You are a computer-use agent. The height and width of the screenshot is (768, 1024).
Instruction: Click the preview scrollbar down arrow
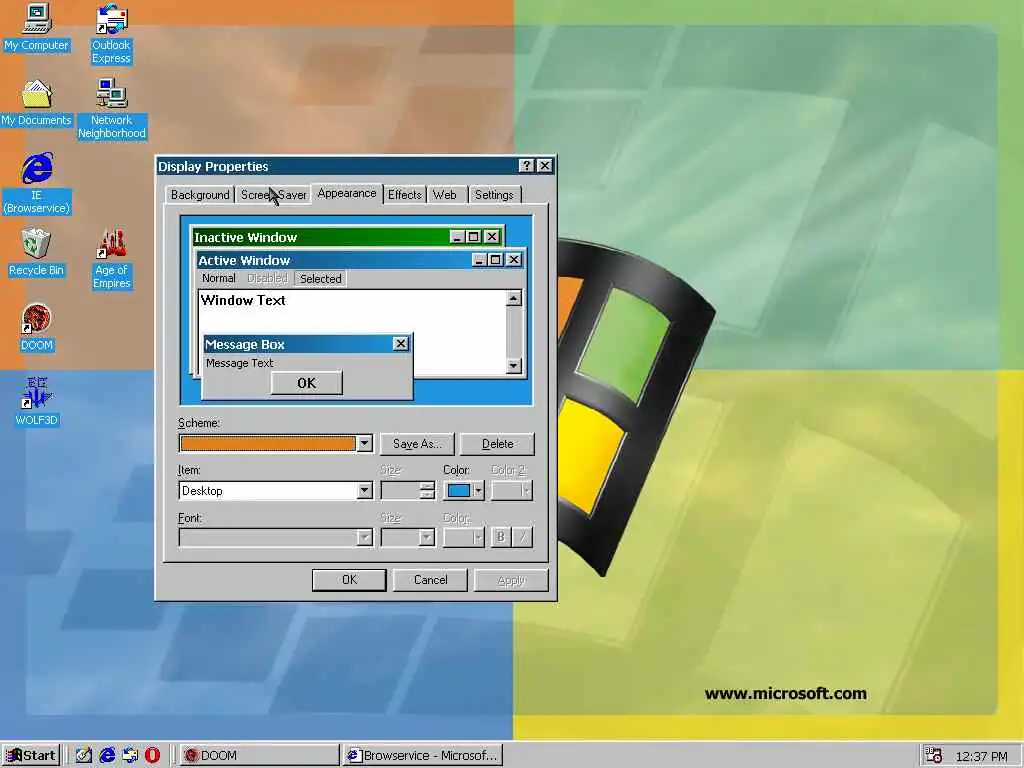coord(514,365)
